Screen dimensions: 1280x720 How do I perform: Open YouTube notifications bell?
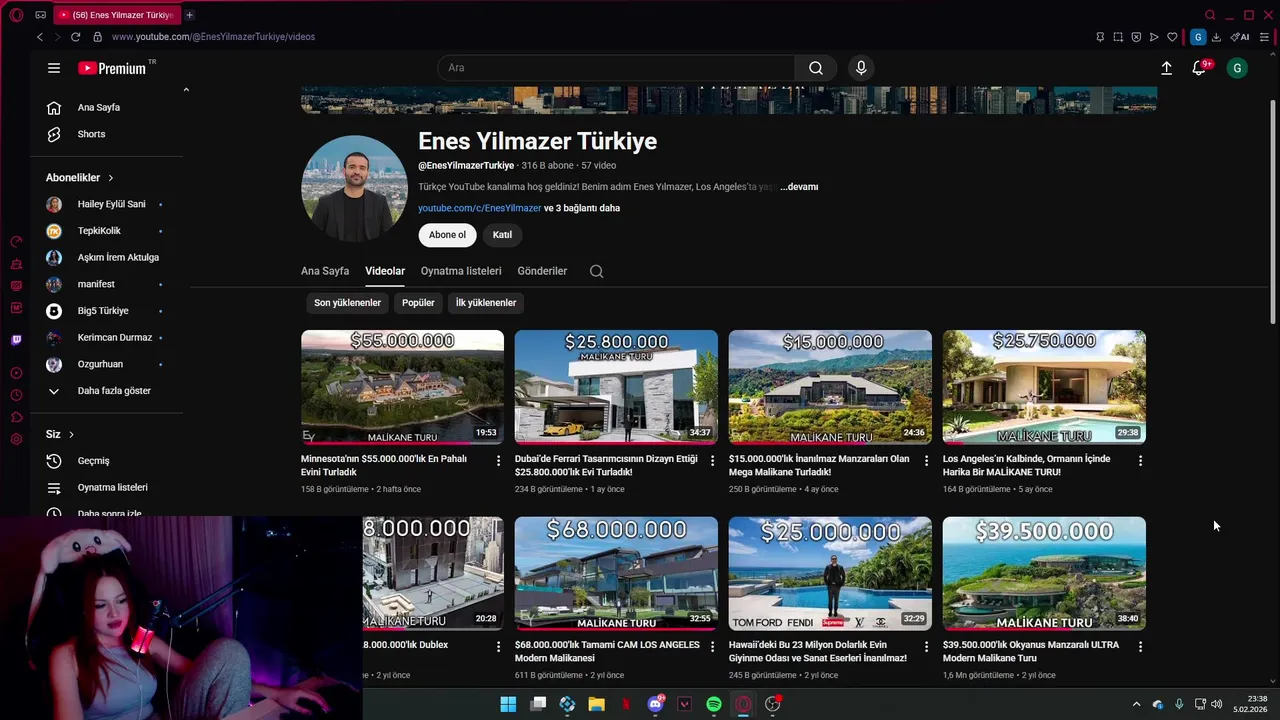click(1199, 68)
